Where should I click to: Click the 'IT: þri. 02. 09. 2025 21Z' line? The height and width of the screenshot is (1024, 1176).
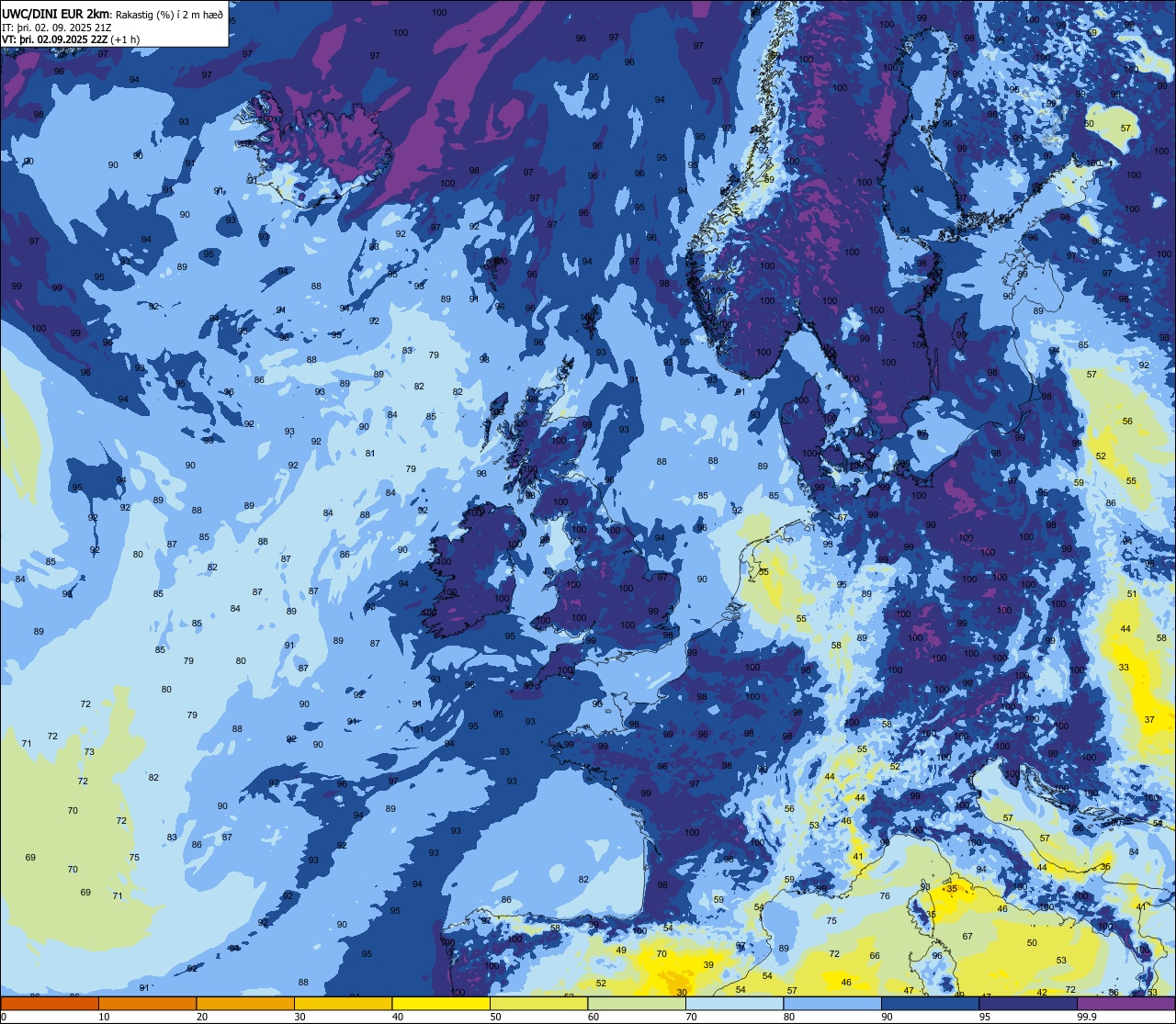(57, 27)
